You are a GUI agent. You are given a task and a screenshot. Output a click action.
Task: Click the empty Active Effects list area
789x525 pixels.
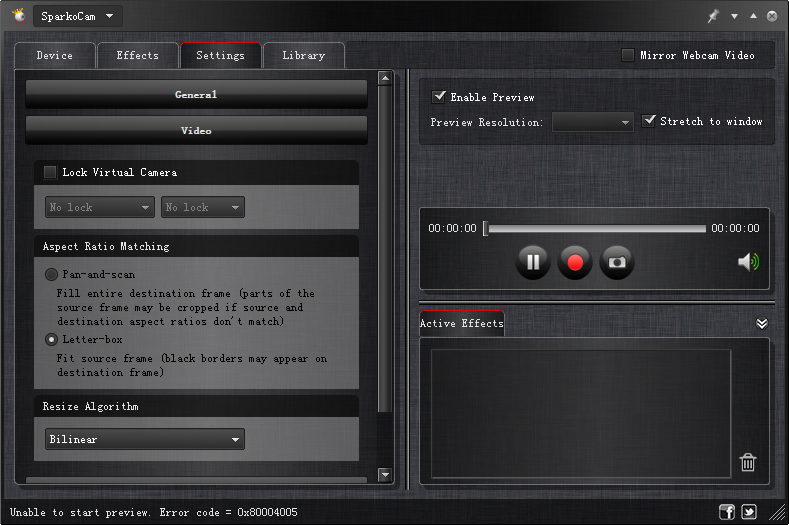(581, 413)
